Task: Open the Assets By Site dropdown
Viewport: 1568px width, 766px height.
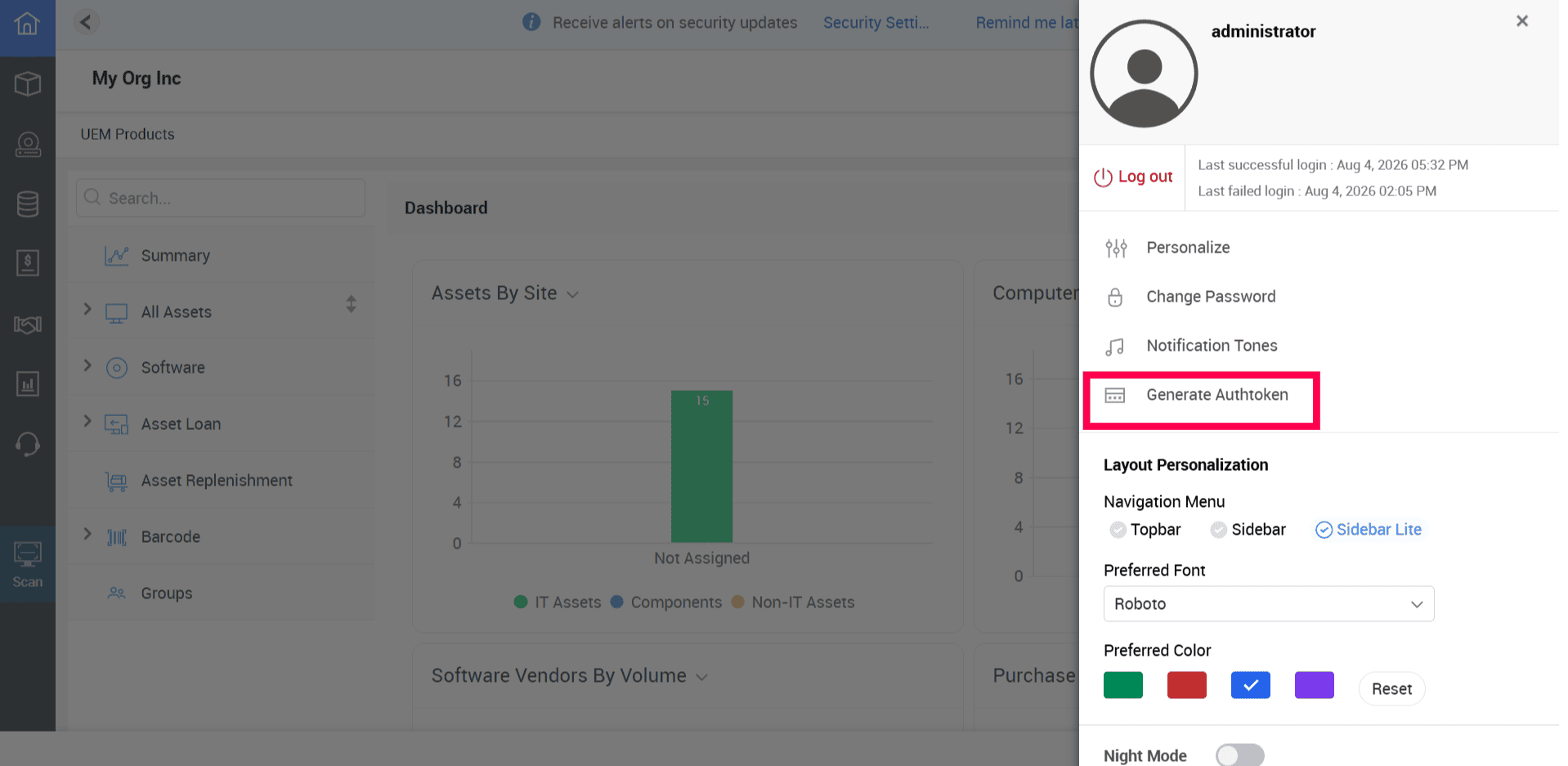Action: tap(573, 294)
